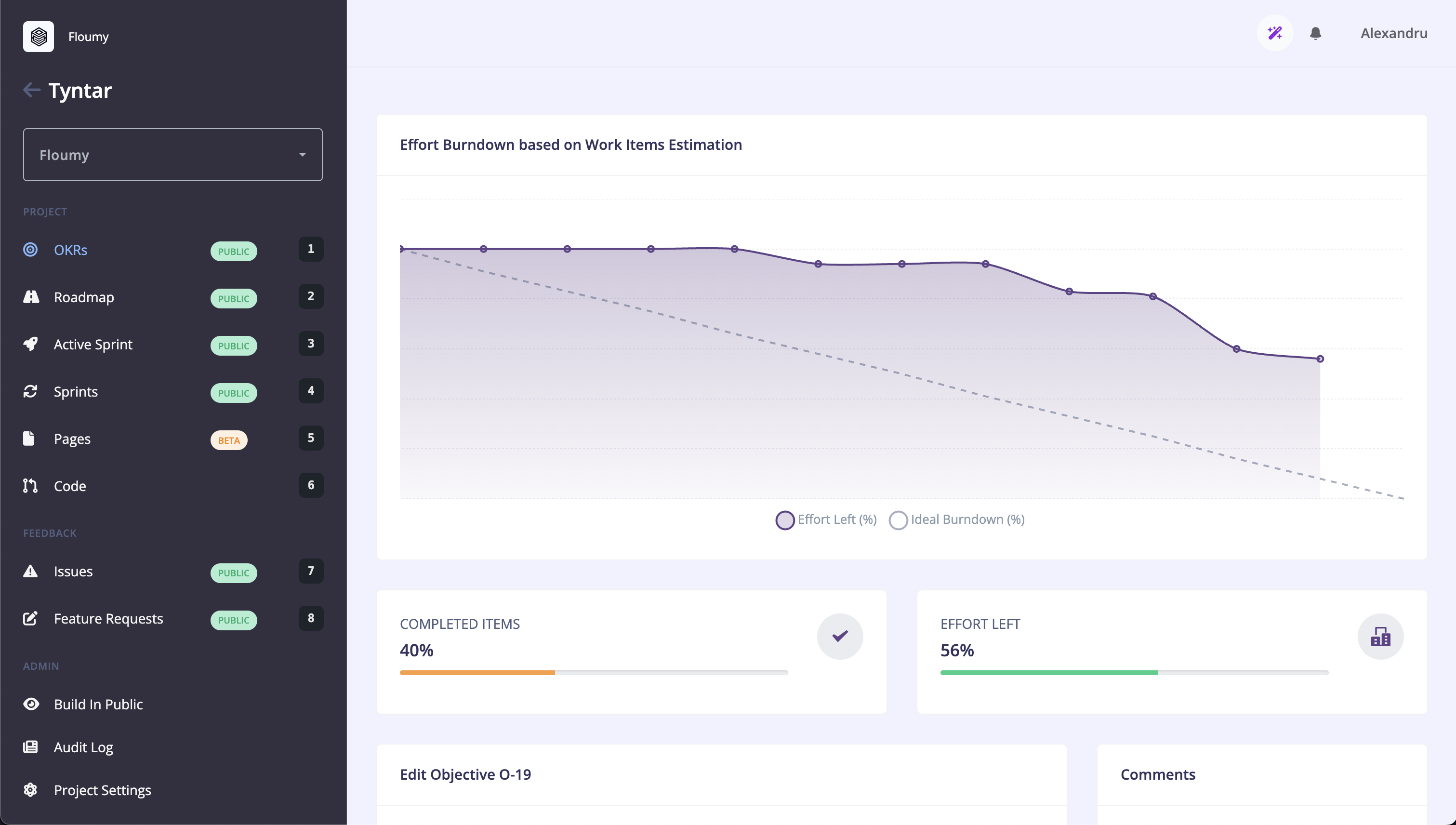1456x825 pixels.
Task: Click the last data point on burndown chart
Action: (x=1320, y=359)
